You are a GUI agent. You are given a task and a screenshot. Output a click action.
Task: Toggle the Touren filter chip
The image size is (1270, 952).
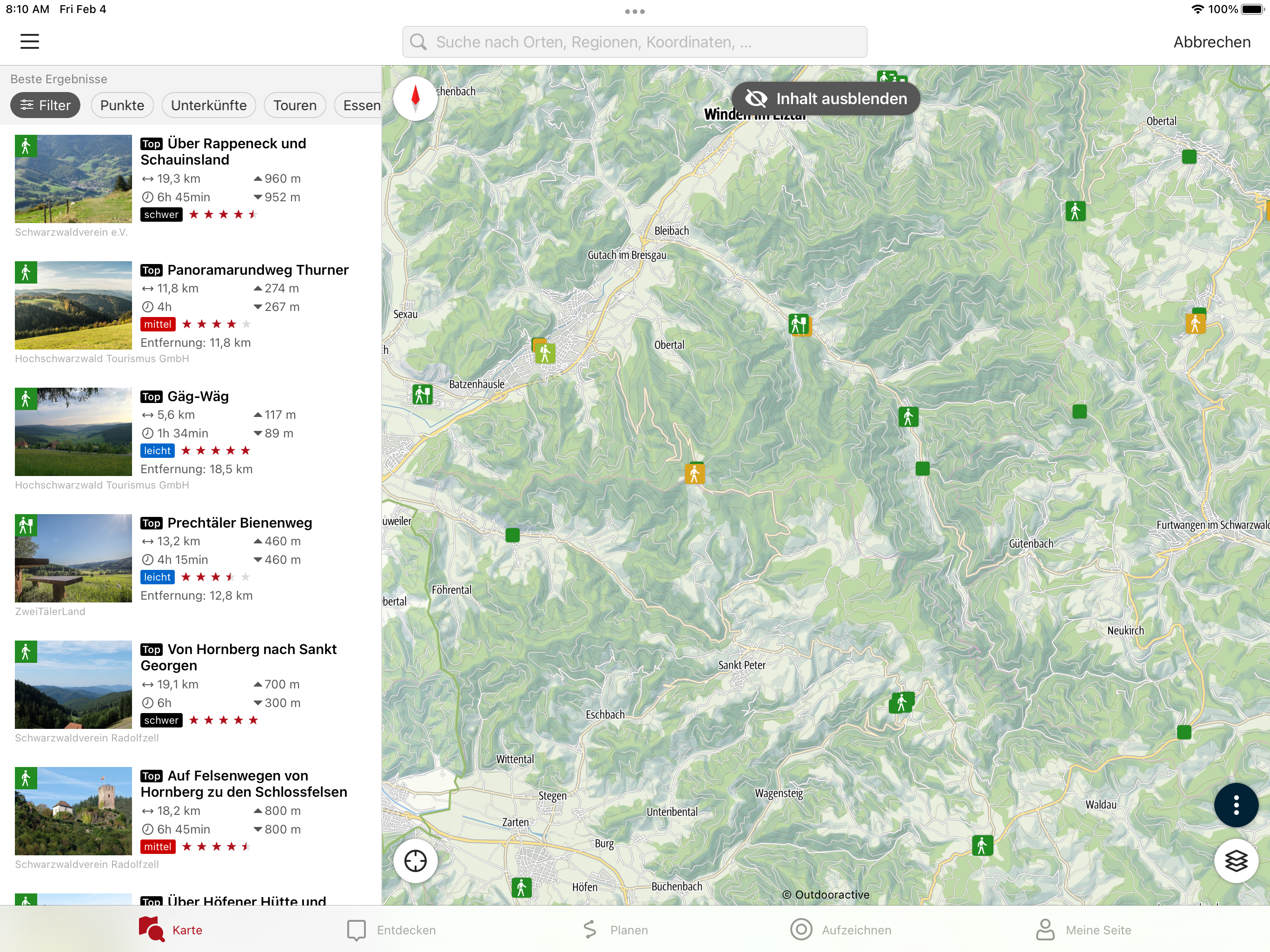(295, 105)
